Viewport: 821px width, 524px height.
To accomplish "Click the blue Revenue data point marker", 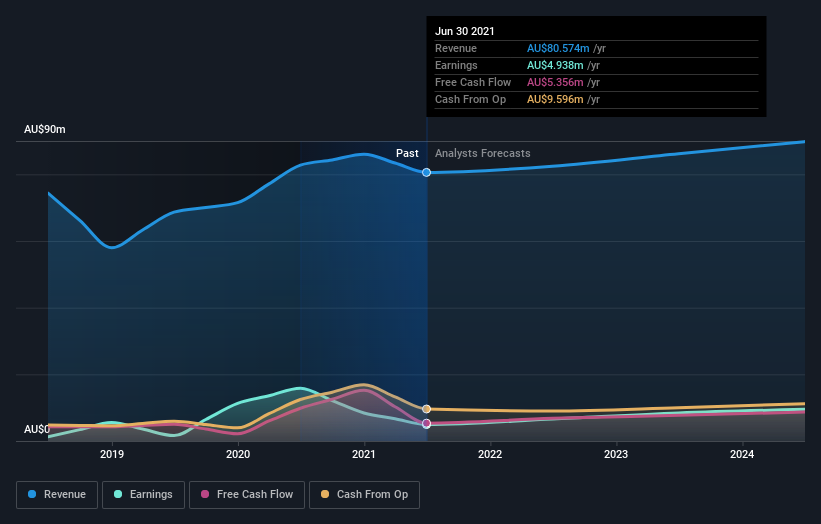I will (427, 172).
